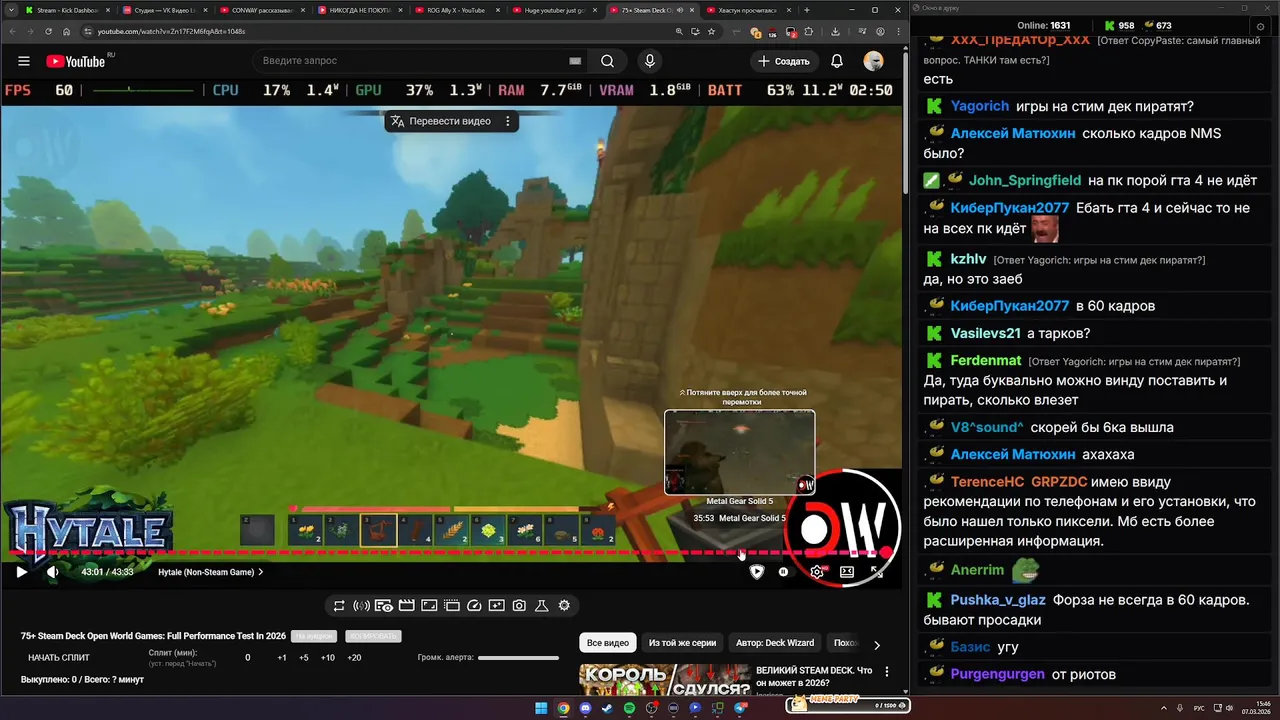Switch to CONWAY рассказывает browser tab
Viewport: 1280px width, 720px height.
tap(260, 10)
